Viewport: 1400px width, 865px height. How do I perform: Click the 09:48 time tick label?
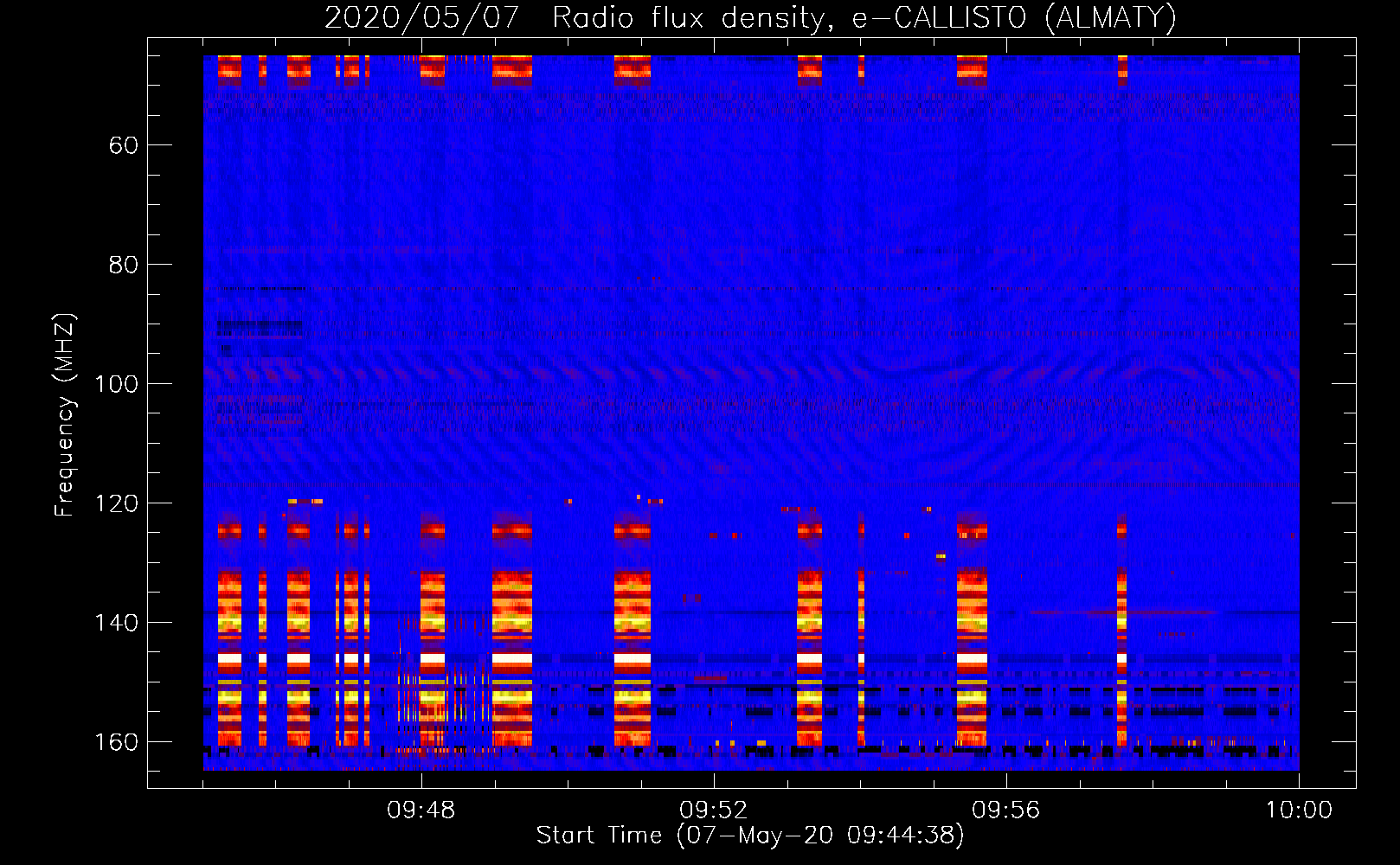pos(421,811)
